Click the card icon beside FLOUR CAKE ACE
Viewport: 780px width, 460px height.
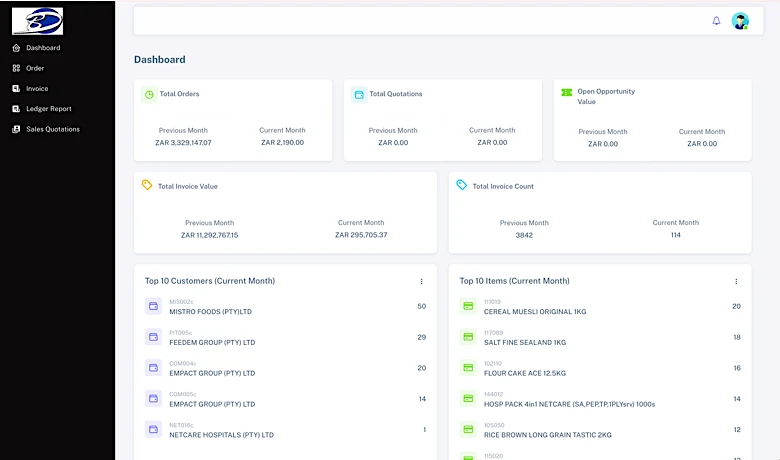click(x=468, y=368)
